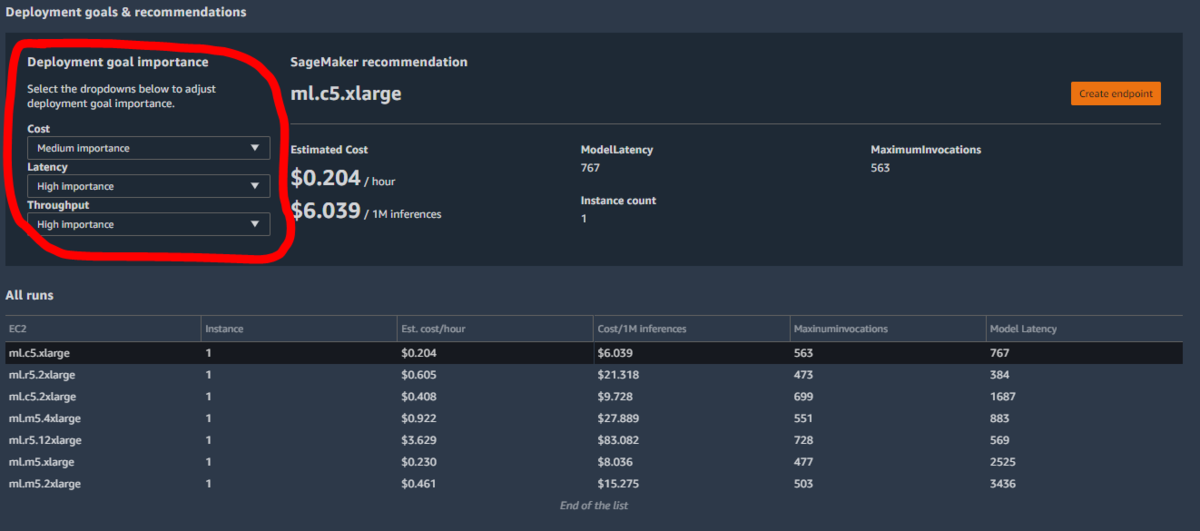Select the ml.c5.2xlarge row
1200x531 pixels.
(x=594, y=397)
